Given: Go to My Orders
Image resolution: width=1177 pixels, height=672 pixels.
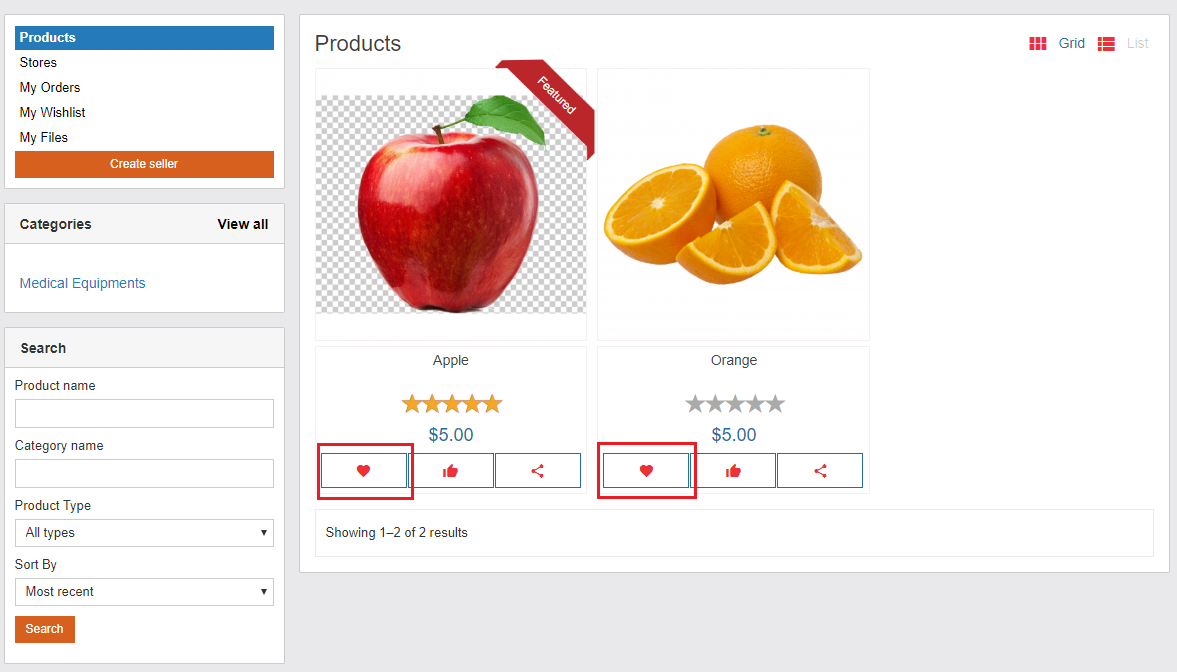Looking at the screenshot, I should pos(50,88).
